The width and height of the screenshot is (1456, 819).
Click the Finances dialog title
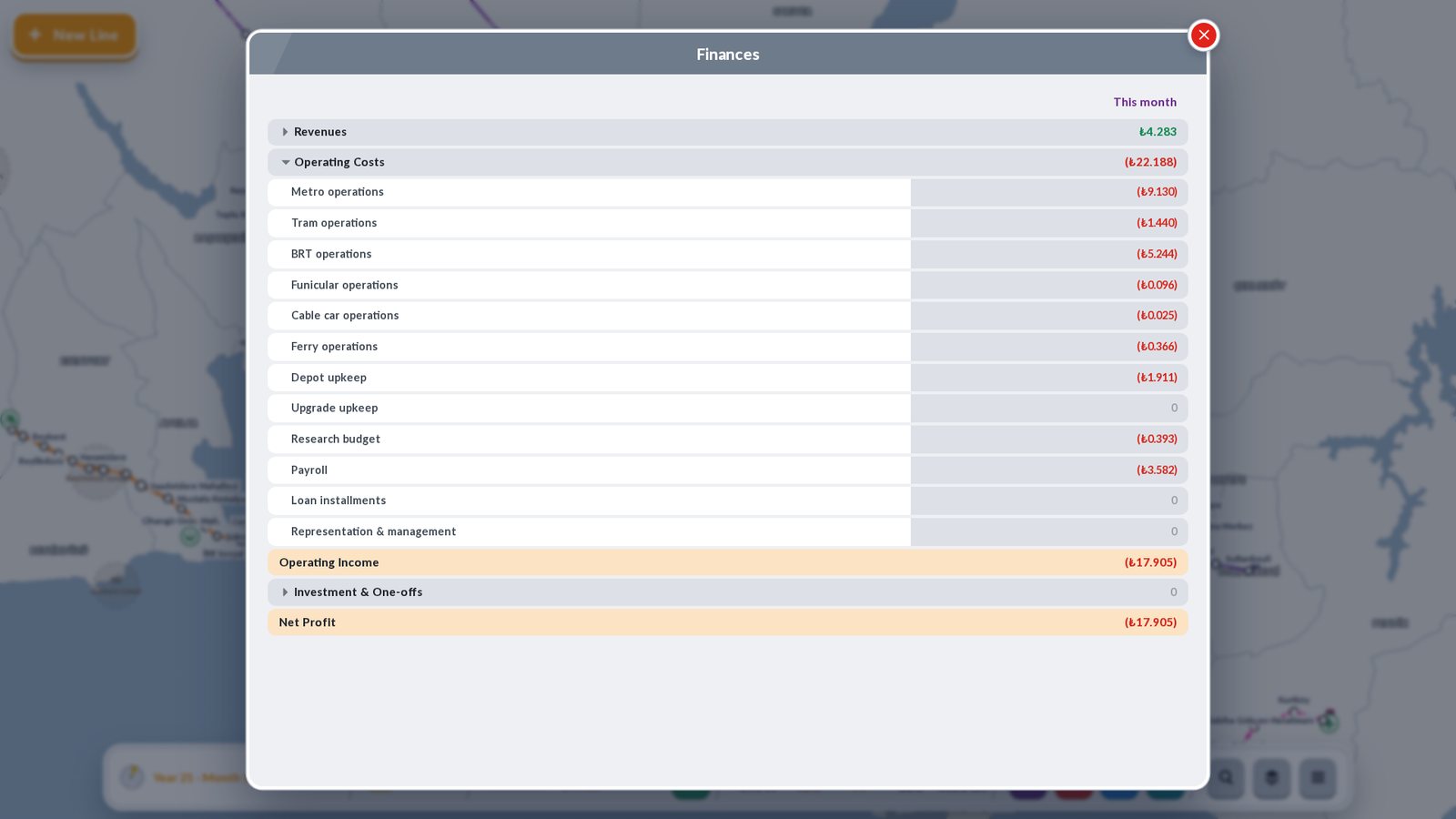click(728, 55)
